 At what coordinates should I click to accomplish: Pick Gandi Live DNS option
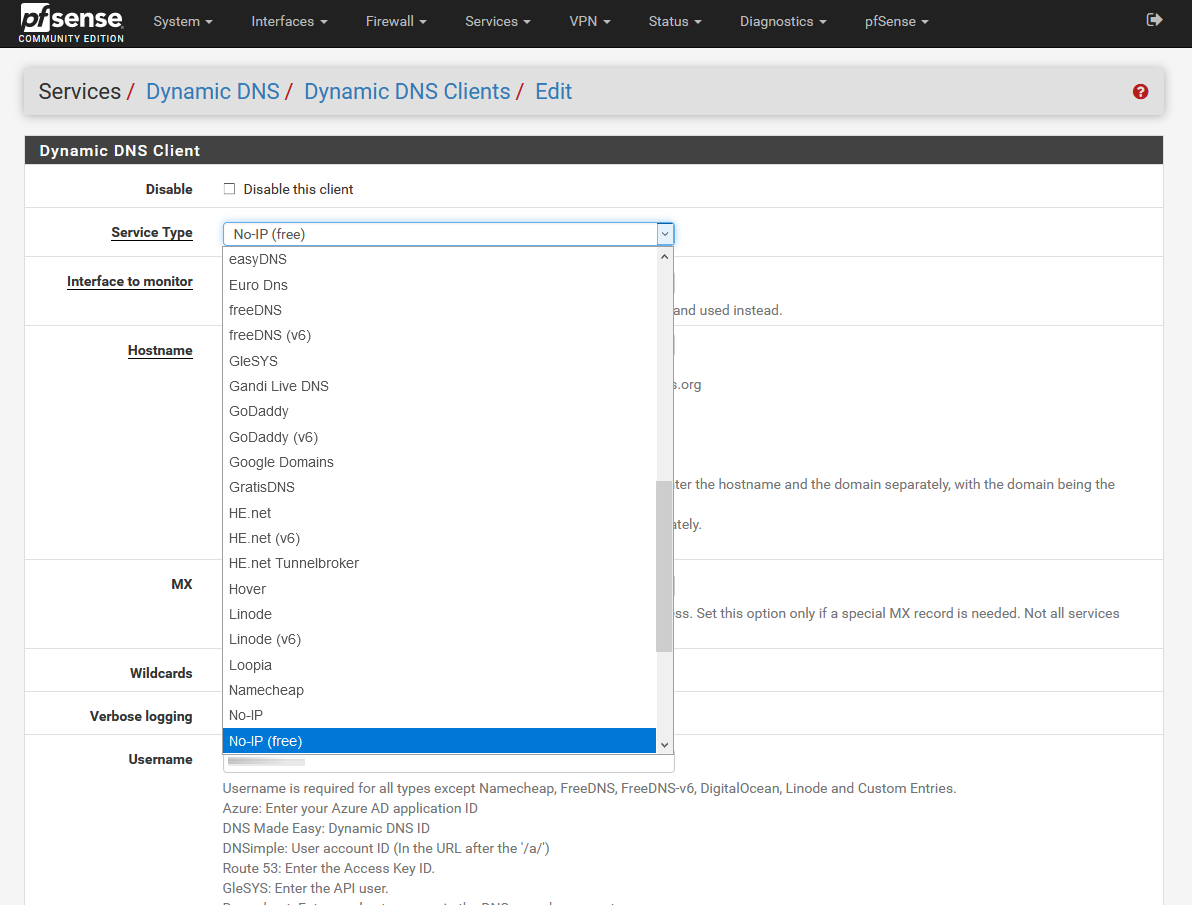[439, 386]
